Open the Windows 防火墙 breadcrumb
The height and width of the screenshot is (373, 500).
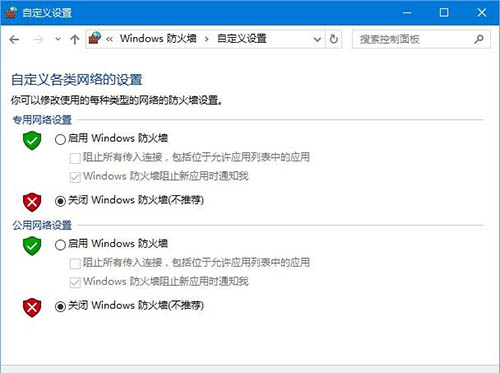click(158, 39)
